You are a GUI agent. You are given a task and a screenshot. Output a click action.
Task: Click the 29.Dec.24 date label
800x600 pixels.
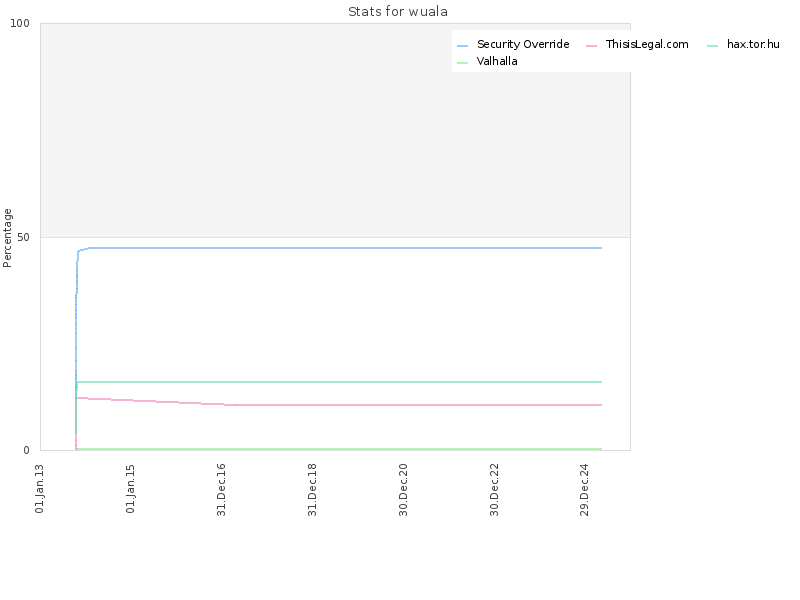(x=585, y=489)
